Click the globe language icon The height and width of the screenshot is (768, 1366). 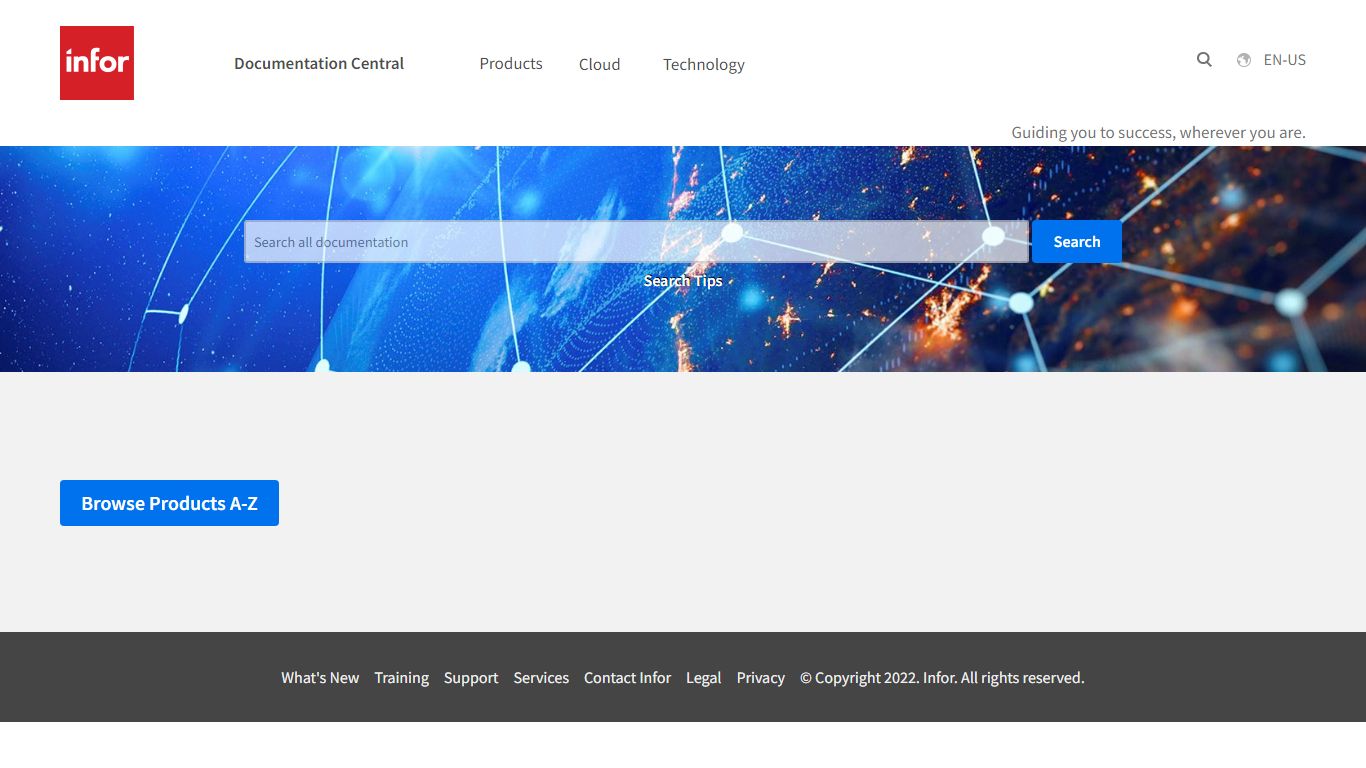[1244, 60]
